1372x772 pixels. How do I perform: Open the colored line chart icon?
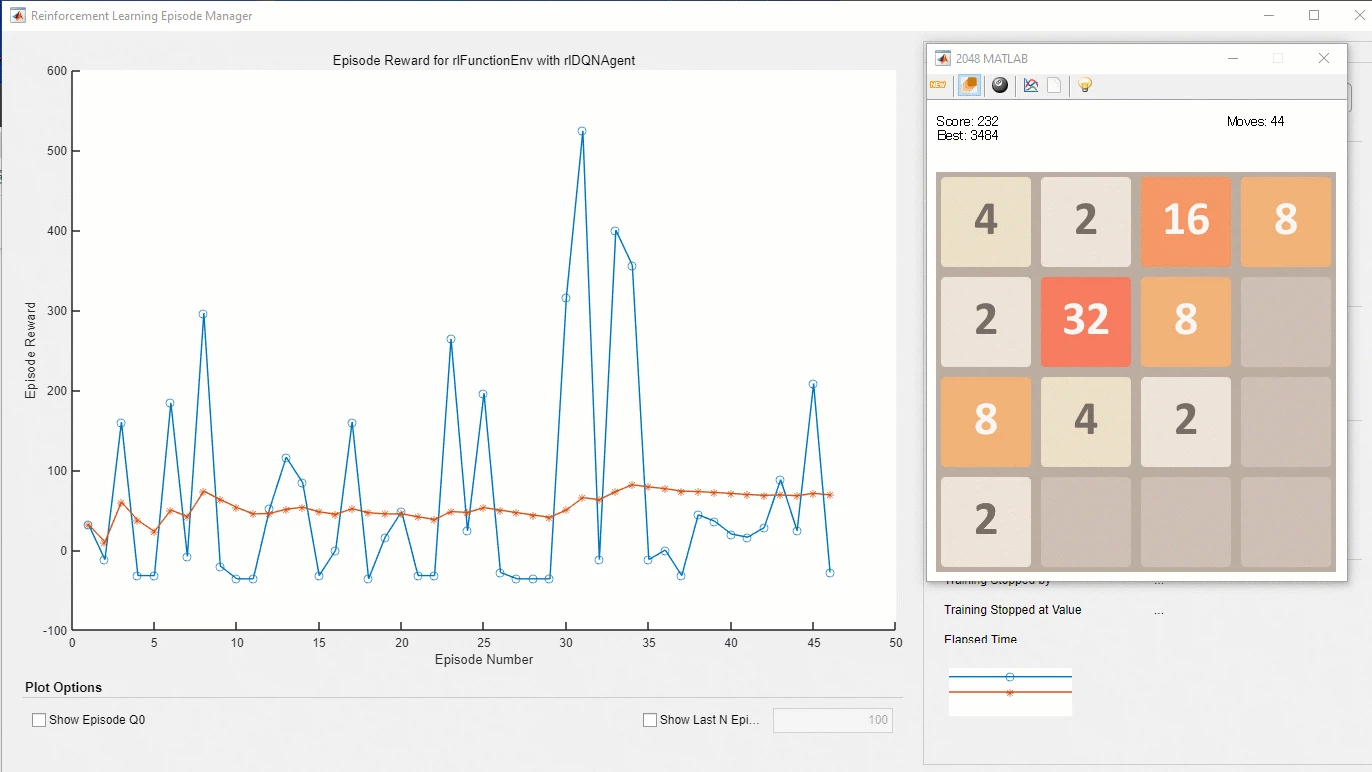[x=1031, y=85]
